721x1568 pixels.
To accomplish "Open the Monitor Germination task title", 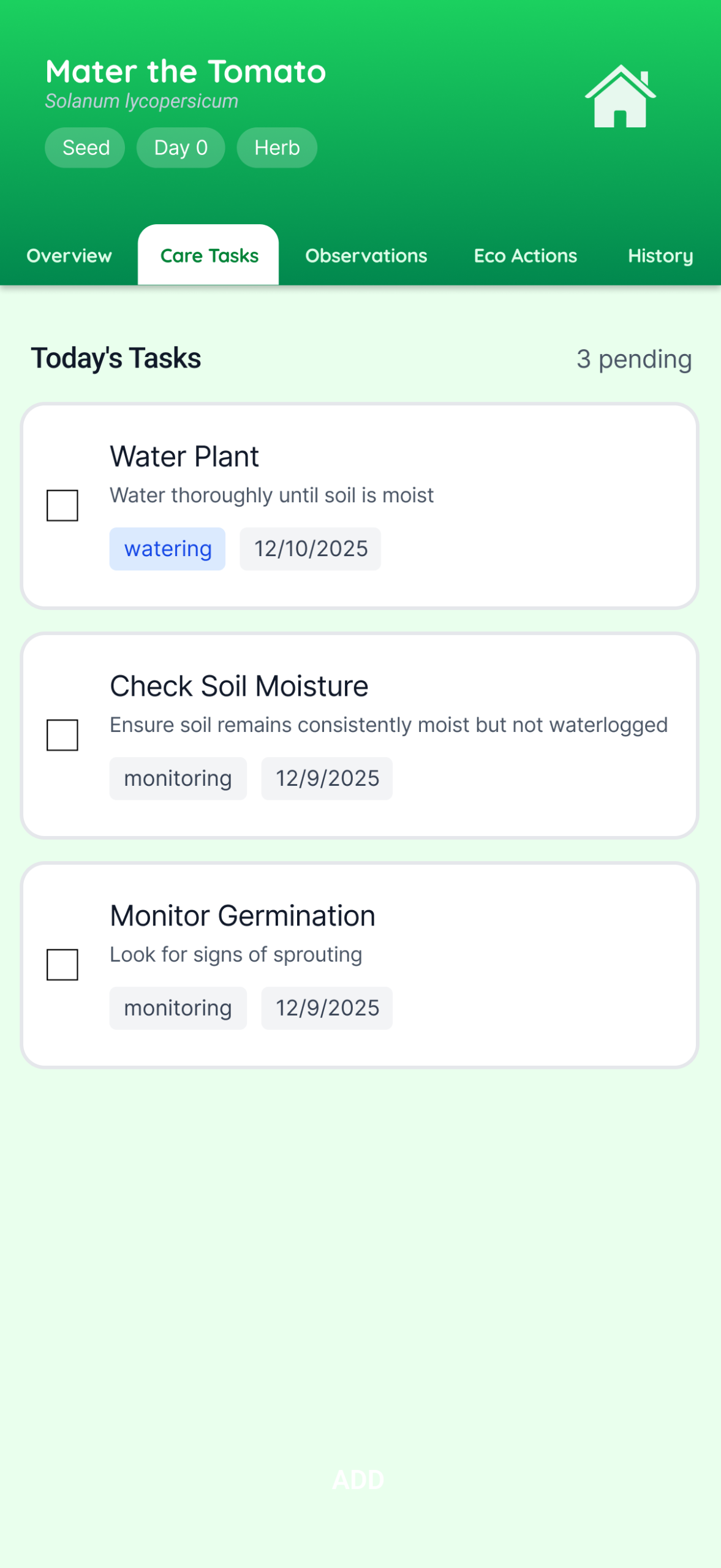I will [243, 916].
